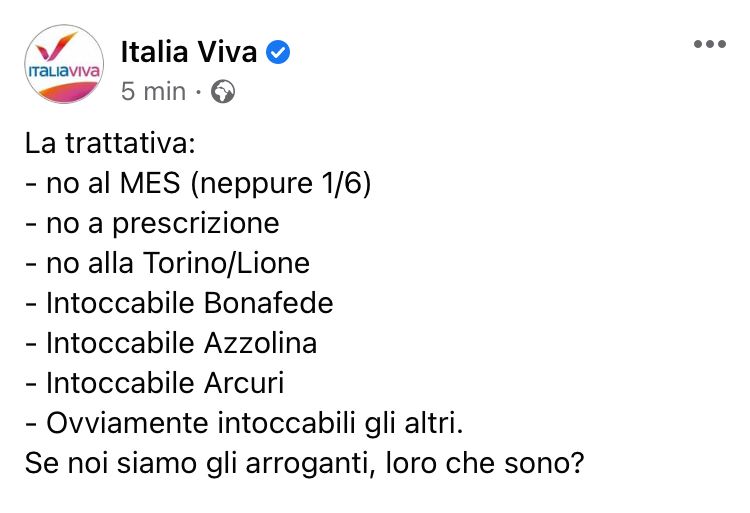This screenshot has width=750, height=513.
Task: Click the name 'Azzolina' in the post
Action: click(x=261, y=343)
